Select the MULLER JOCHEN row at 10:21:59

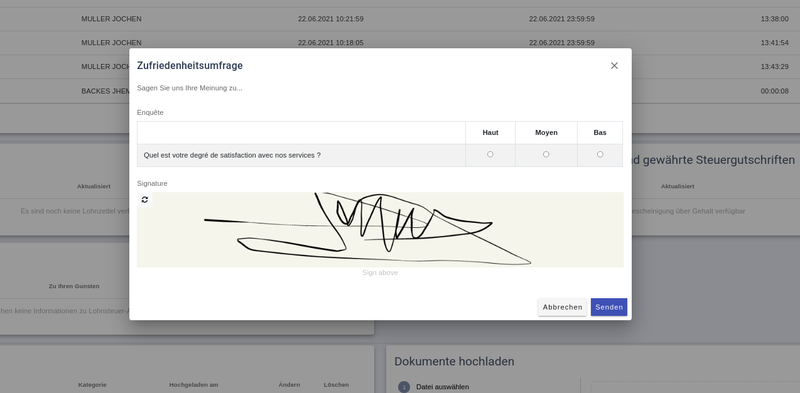pyautogui.click(x=400, y=19)
